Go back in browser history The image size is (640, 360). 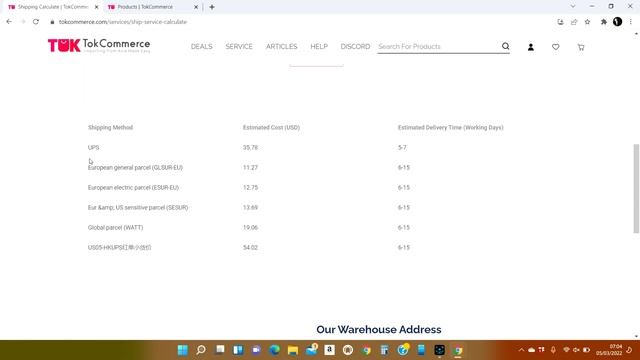(9, 22)
